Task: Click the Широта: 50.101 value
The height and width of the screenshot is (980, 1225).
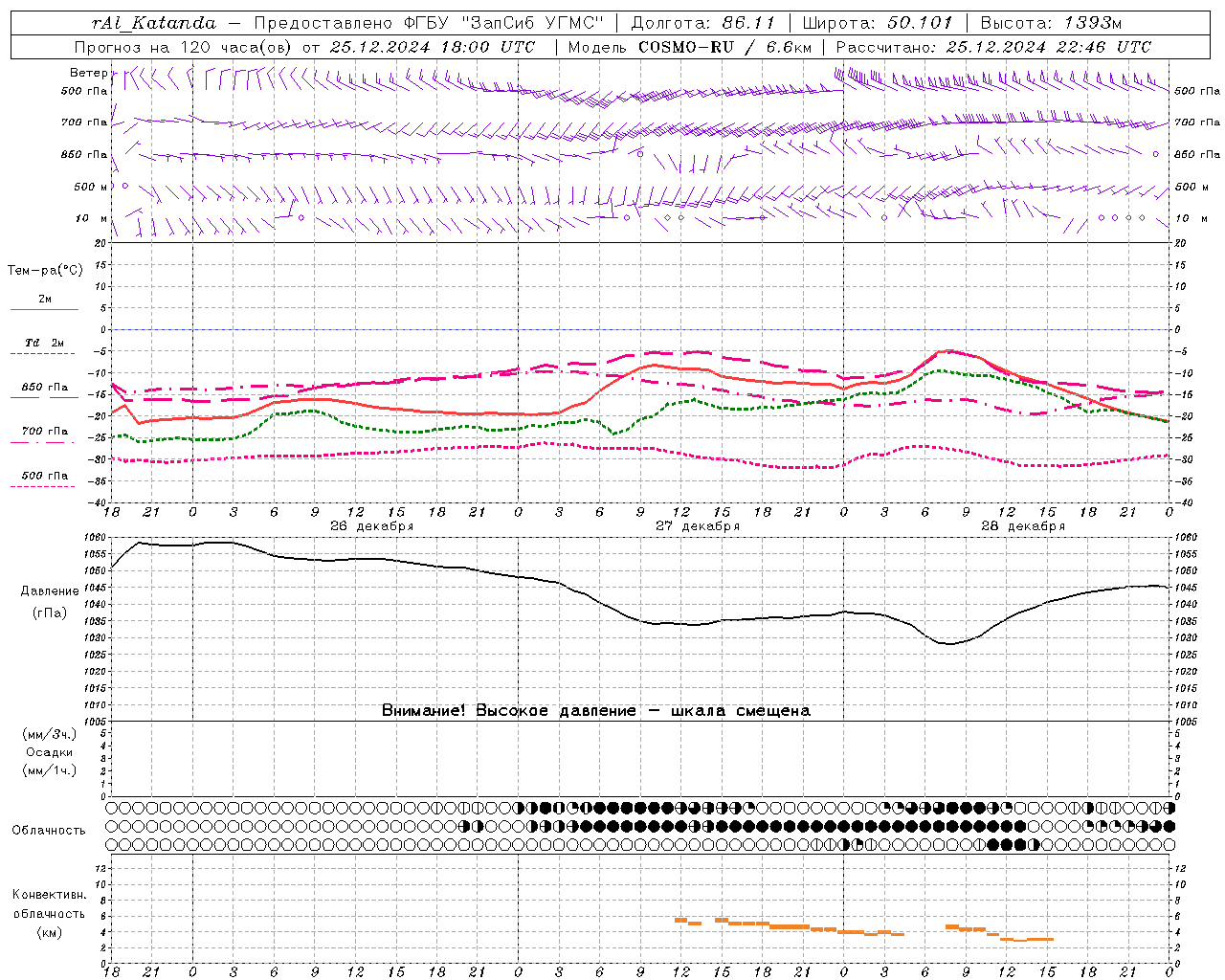Action: 878,23
